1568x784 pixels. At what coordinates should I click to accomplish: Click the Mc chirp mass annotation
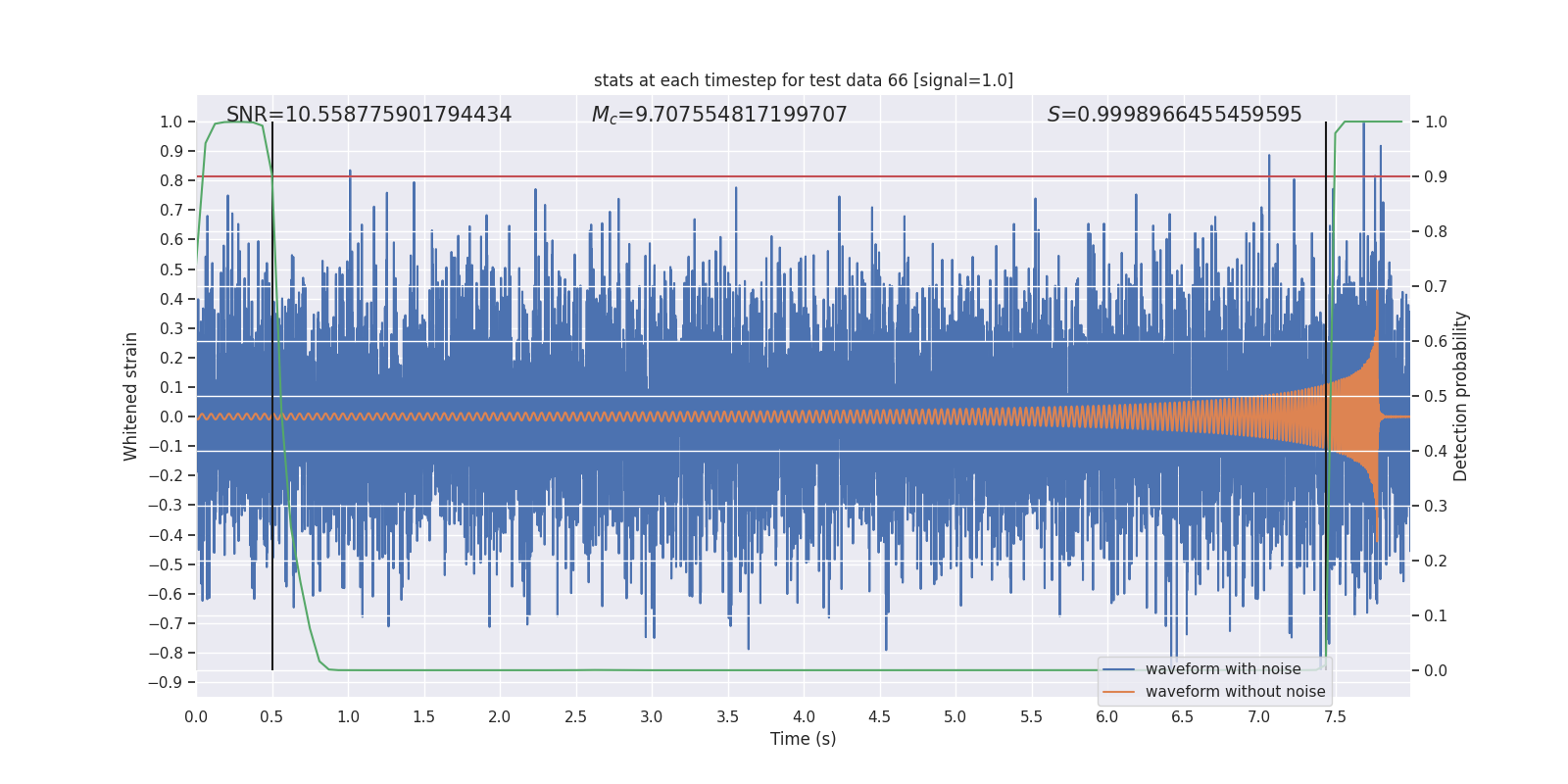tap(718, 115)
